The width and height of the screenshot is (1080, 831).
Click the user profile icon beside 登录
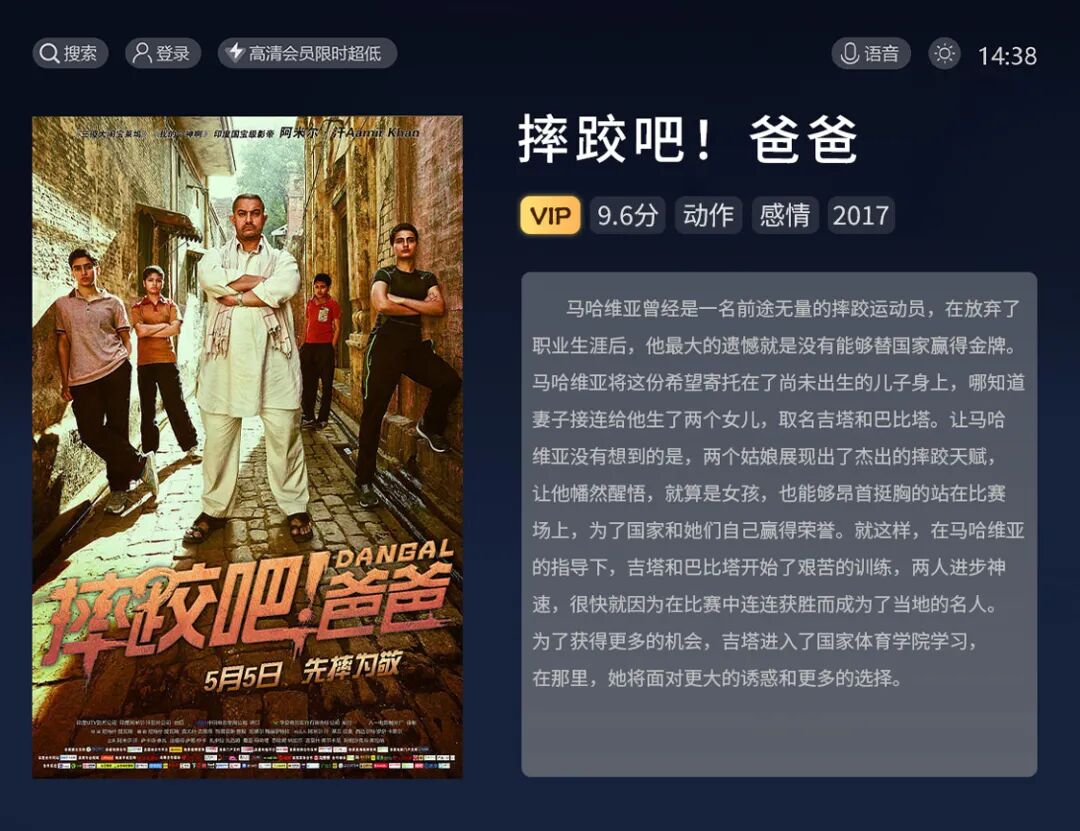(142, 53)
